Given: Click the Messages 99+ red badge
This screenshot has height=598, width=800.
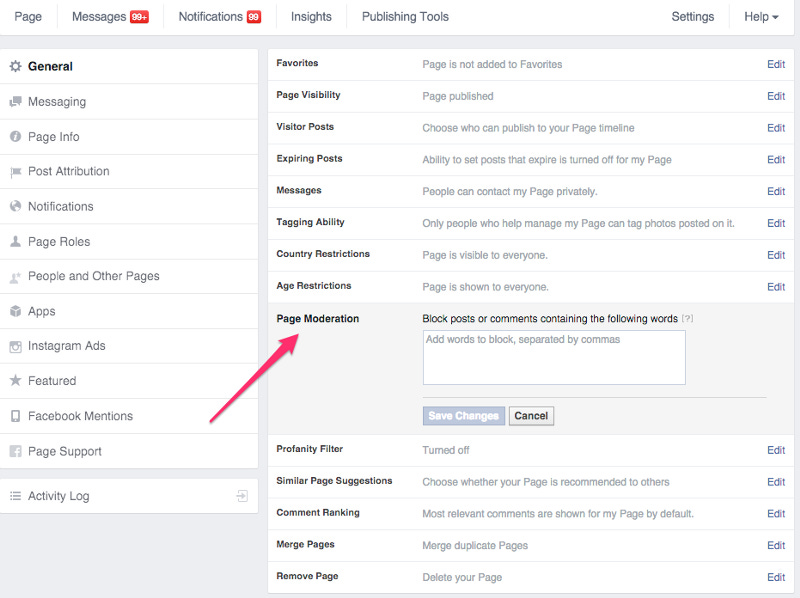Looking at the screenshot, I should pyautogui.click(x=139, y=17).
